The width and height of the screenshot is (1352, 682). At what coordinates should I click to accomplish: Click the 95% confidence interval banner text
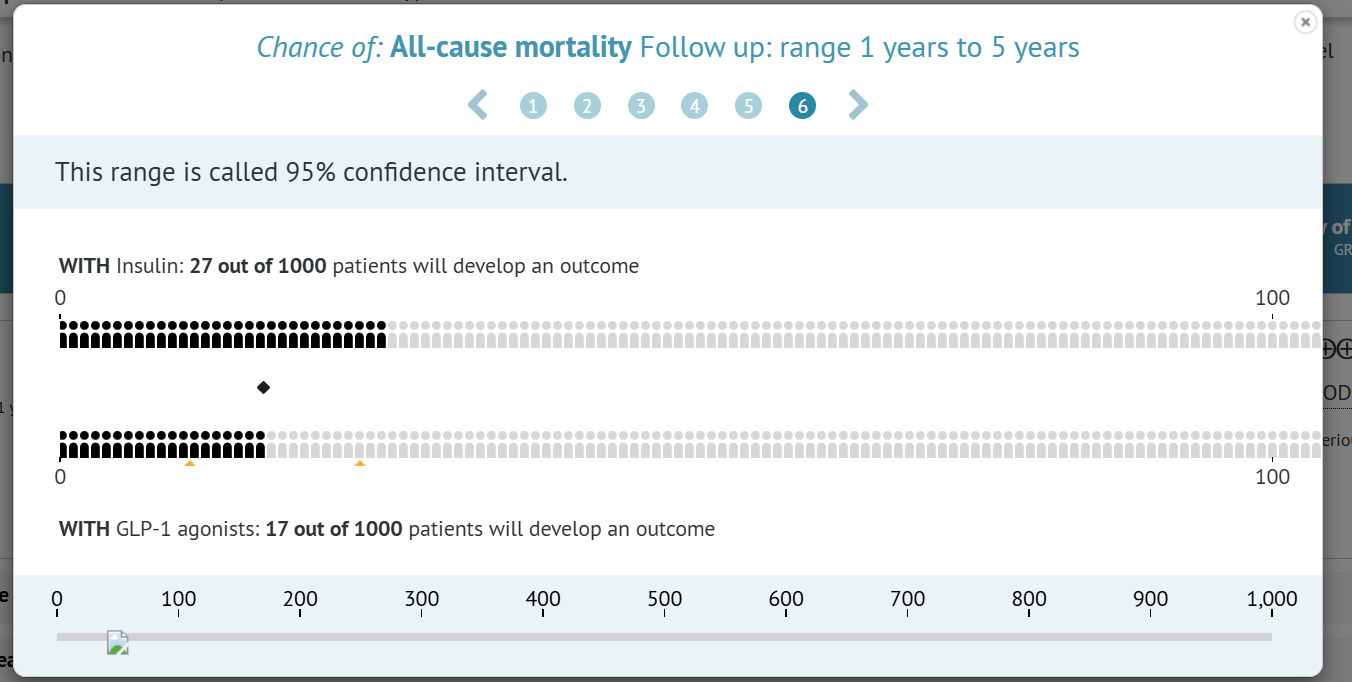pos(311,172)
